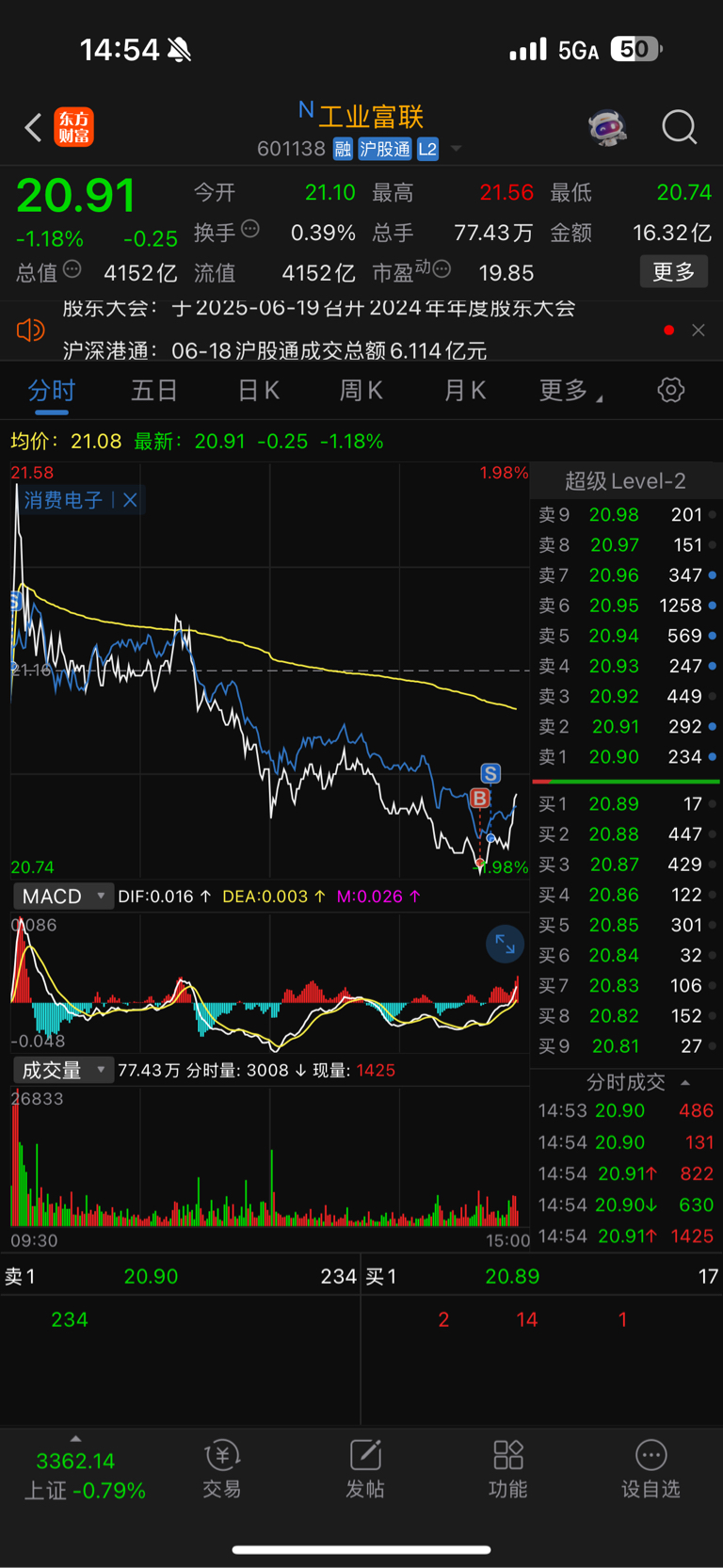The width and height of the screenshot is (723, 1568).
Task: Select 卖1 row at 20.90
Action: point(626,757)
